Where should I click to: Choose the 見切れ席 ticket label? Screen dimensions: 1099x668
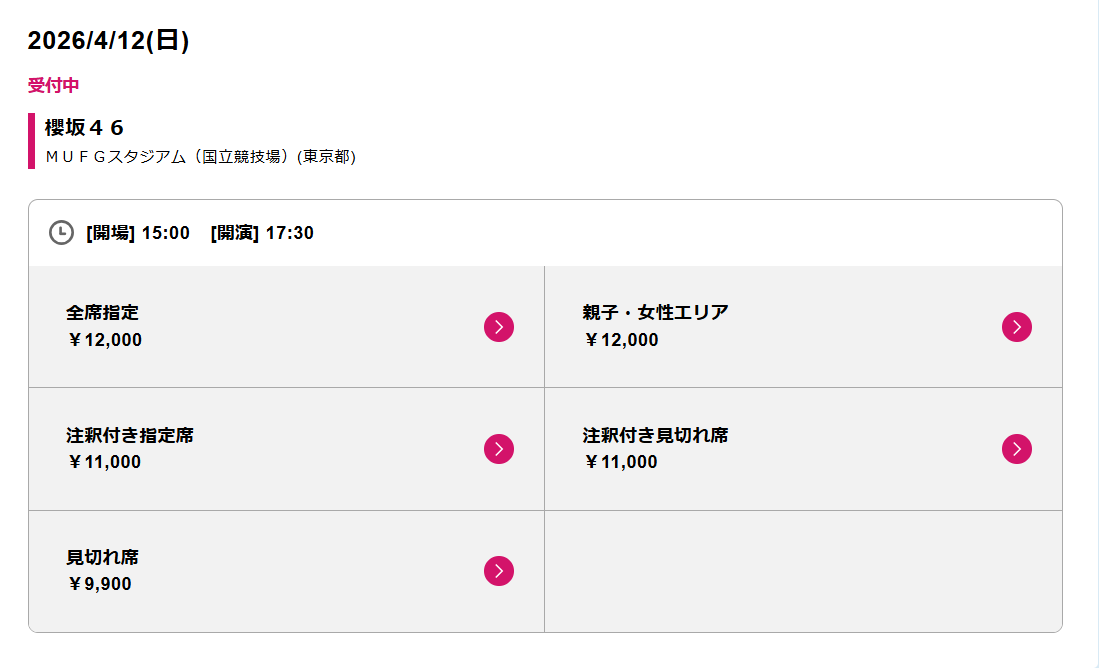pos(102,558)
